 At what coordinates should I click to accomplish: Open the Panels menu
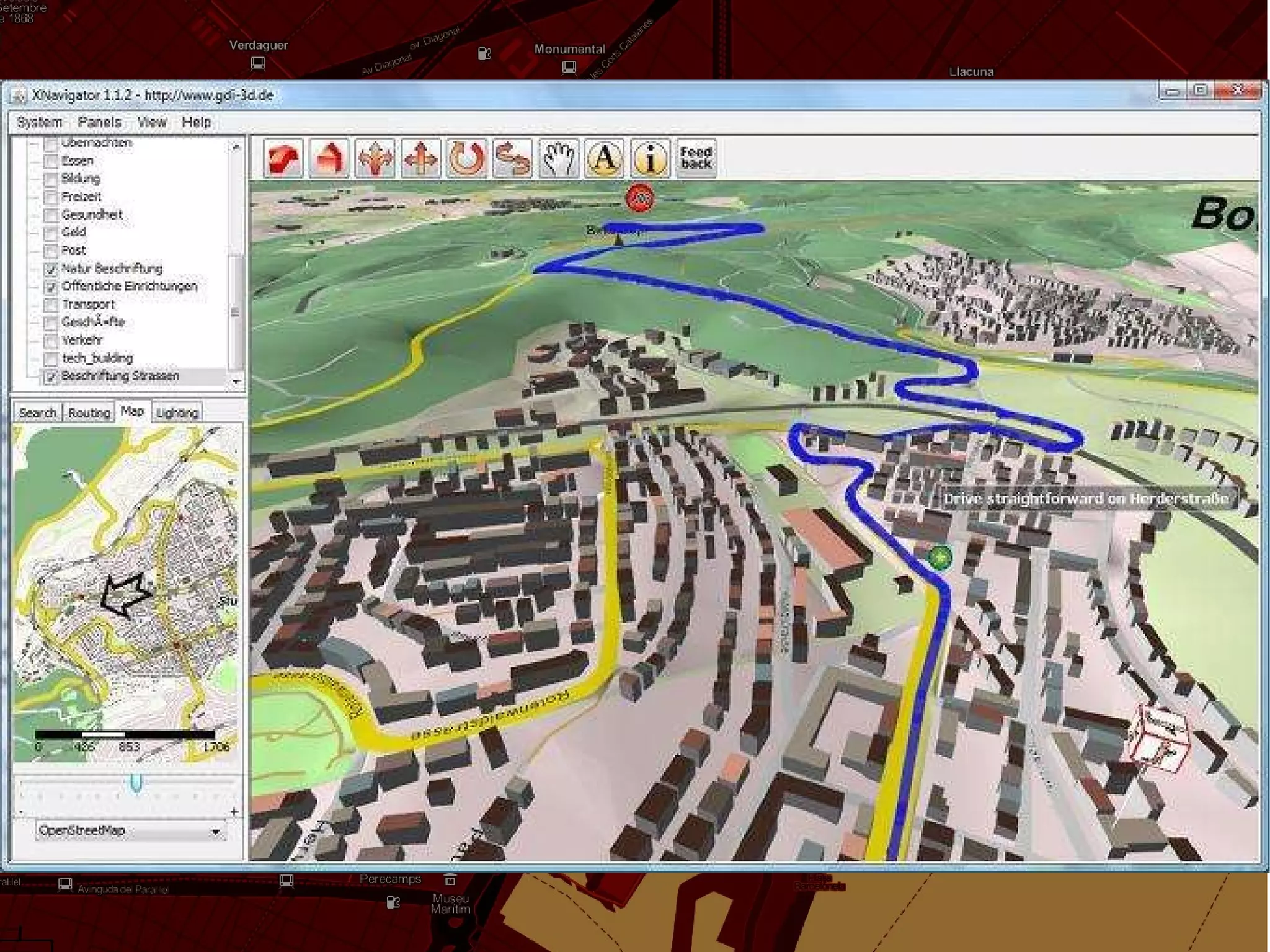[99, 122]
